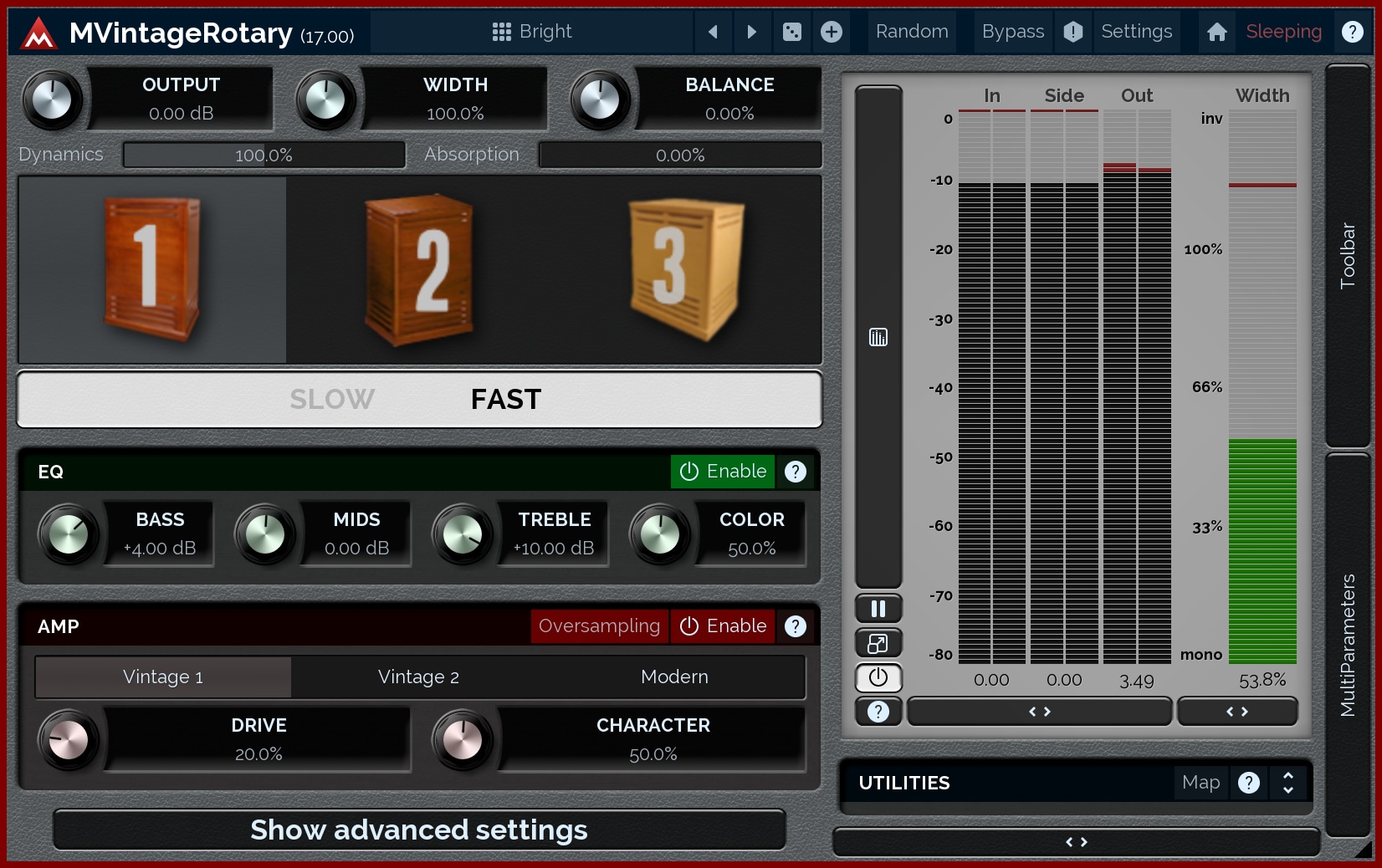Select rotary cabinet number 3

[x=686, y=269]
